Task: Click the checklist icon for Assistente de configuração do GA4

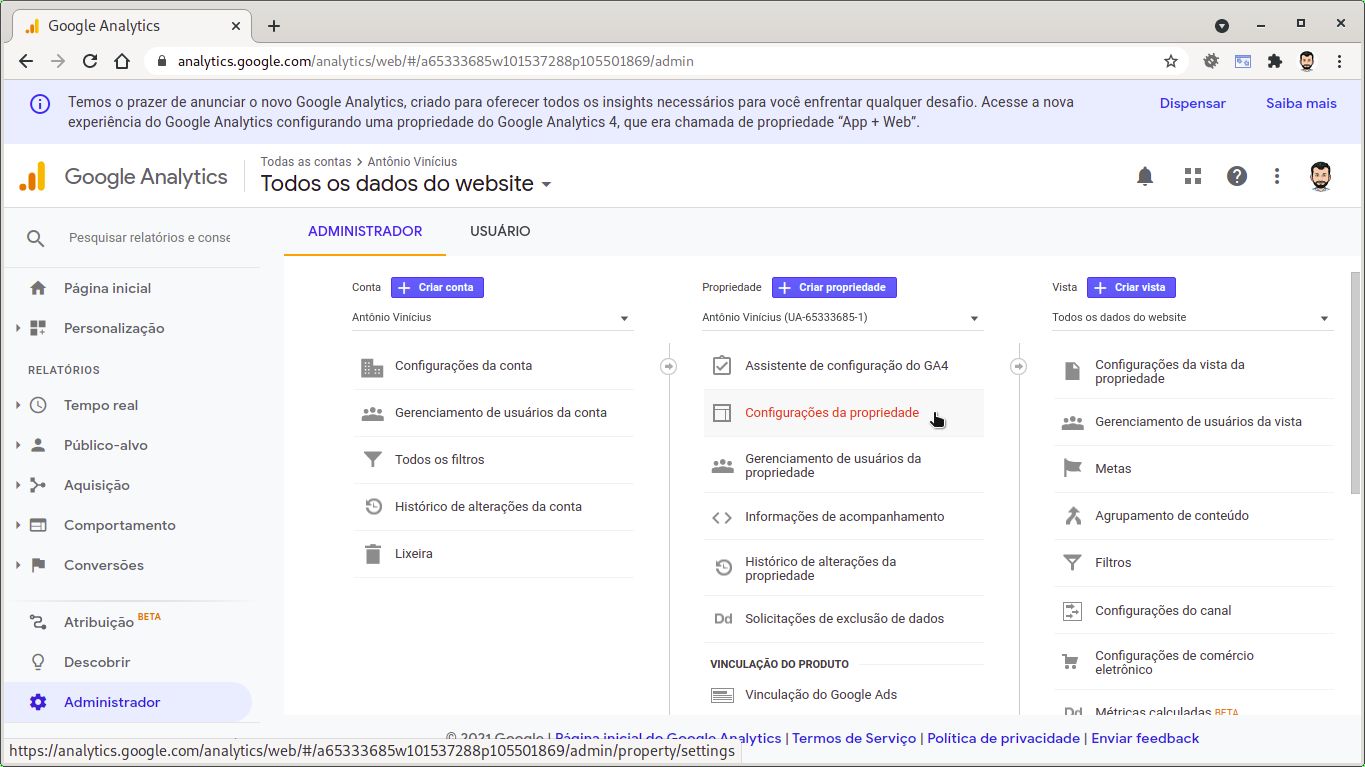Action: [x=722, y=366]
